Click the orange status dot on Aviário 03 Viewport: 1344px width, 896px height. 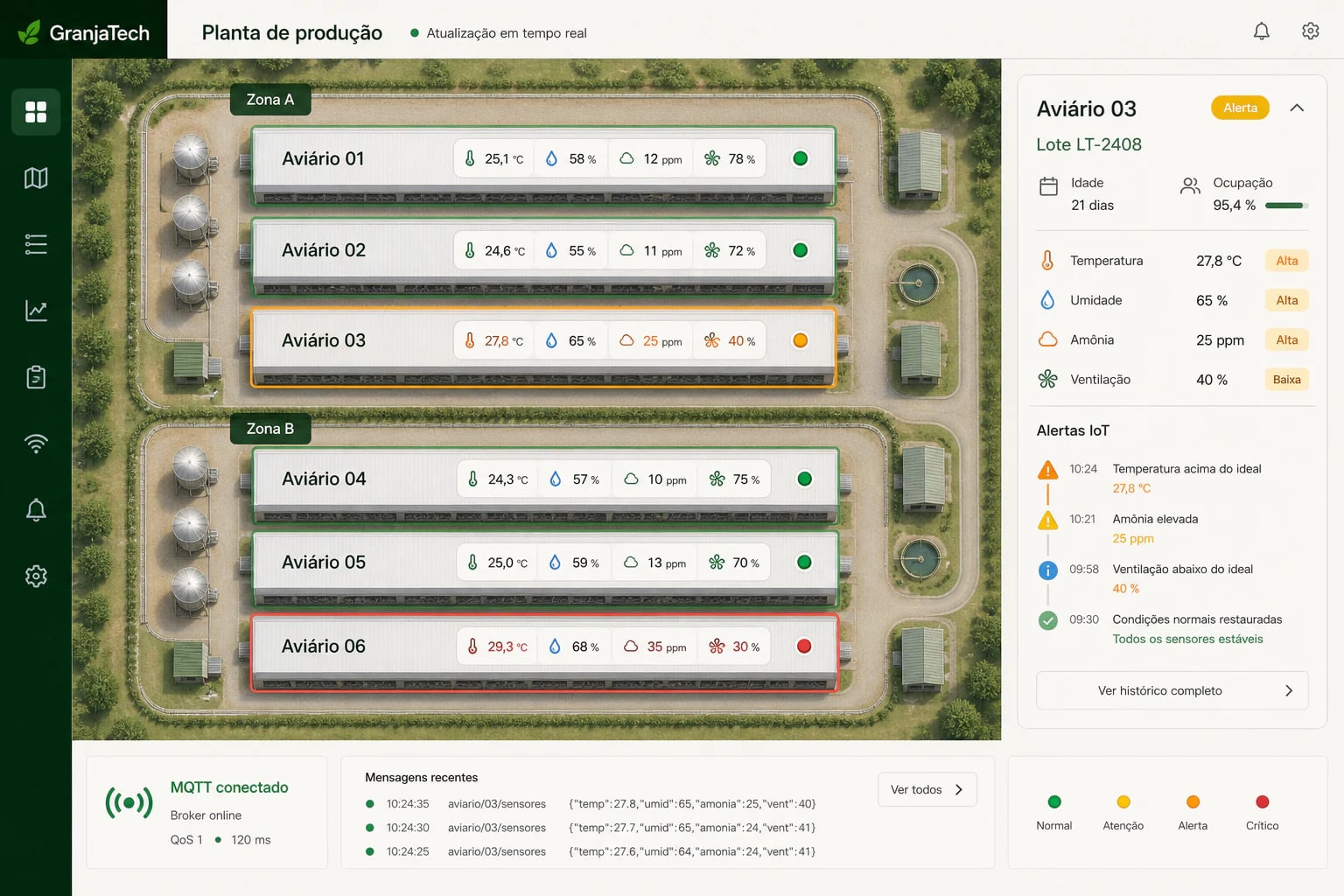point(800,340)
